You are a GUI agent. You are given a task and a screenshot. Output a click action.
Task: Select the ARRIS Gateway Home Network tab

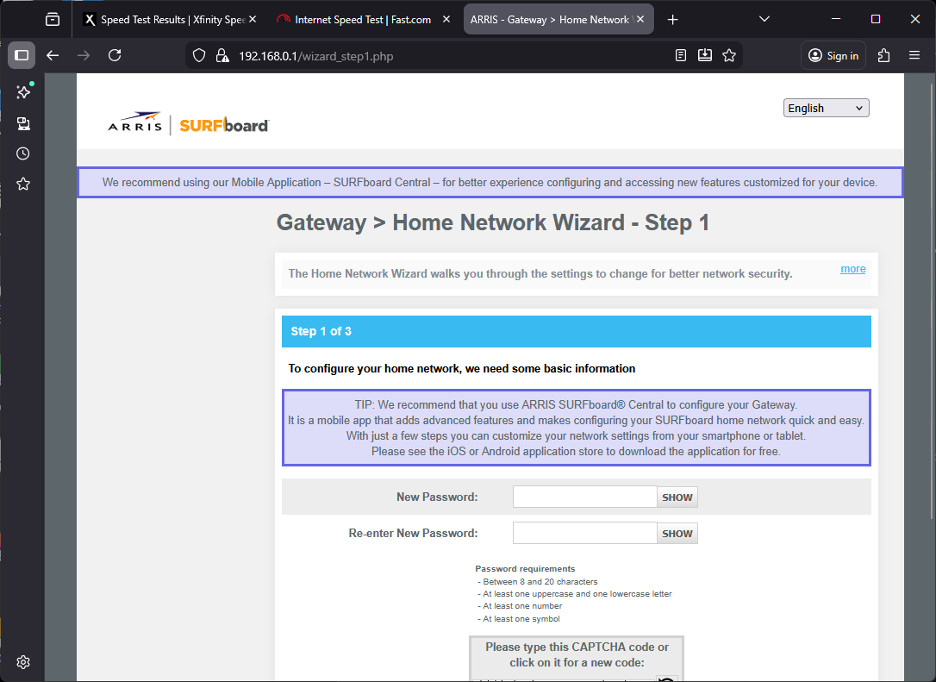coord(558,20)
